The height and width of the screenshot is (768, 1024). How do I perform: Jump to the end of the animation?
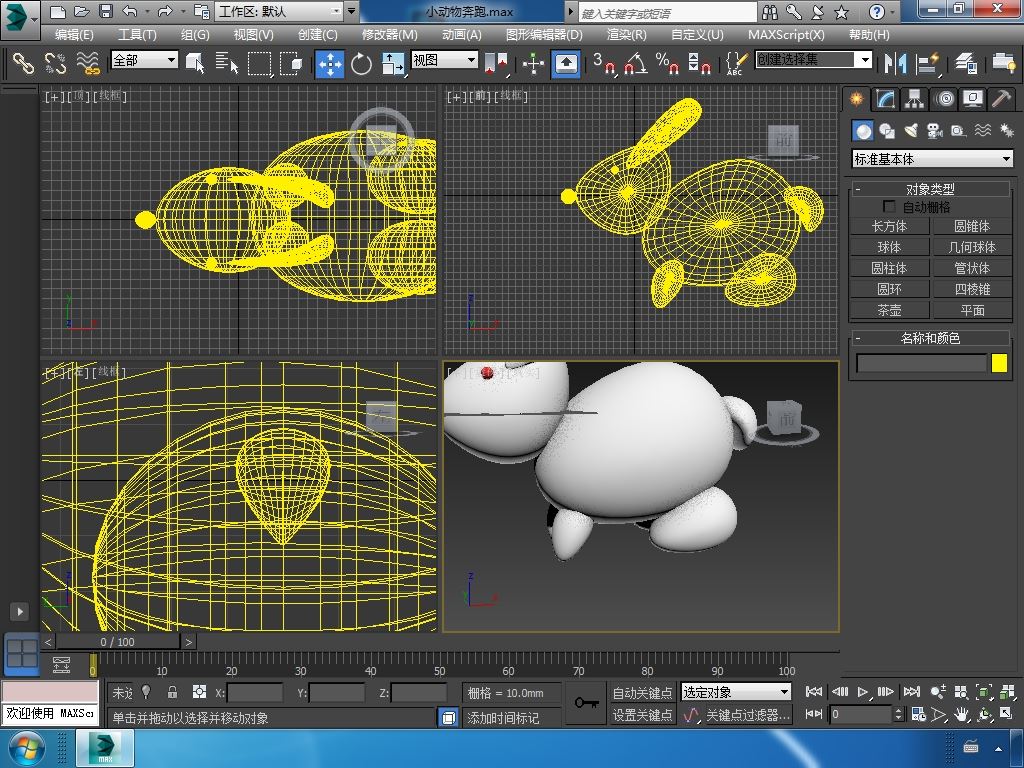[x=912, y=692]
